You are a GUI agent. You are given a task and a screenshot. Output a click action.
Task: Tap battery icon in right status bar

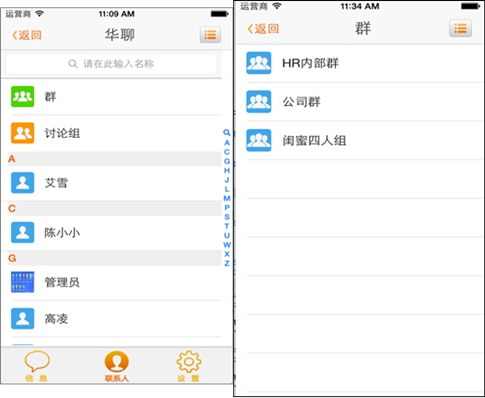pyautogui.click(x=471, y=6)
